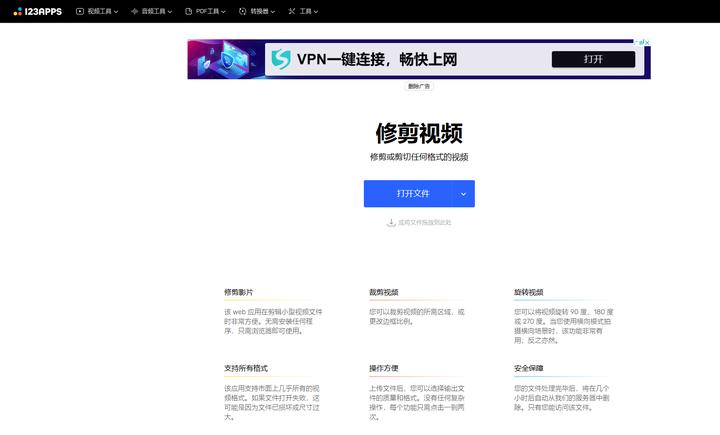
Task: Open the 工具 menu
Action: tap(303, 11)
